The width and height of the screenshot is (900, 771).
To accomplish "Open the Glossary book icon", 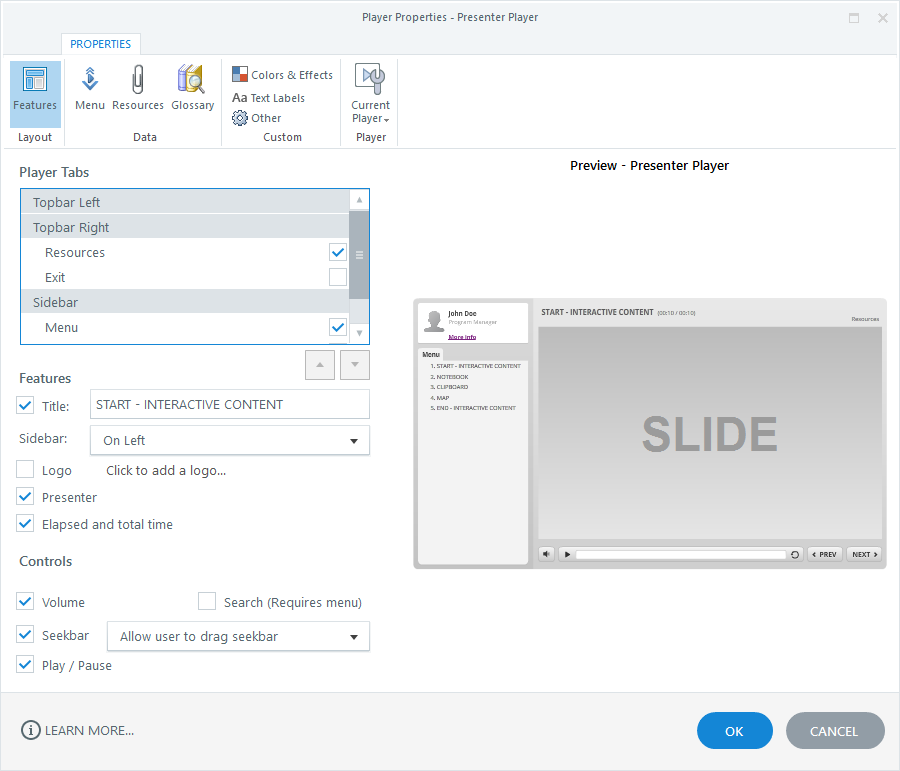I will click(192, 89).
